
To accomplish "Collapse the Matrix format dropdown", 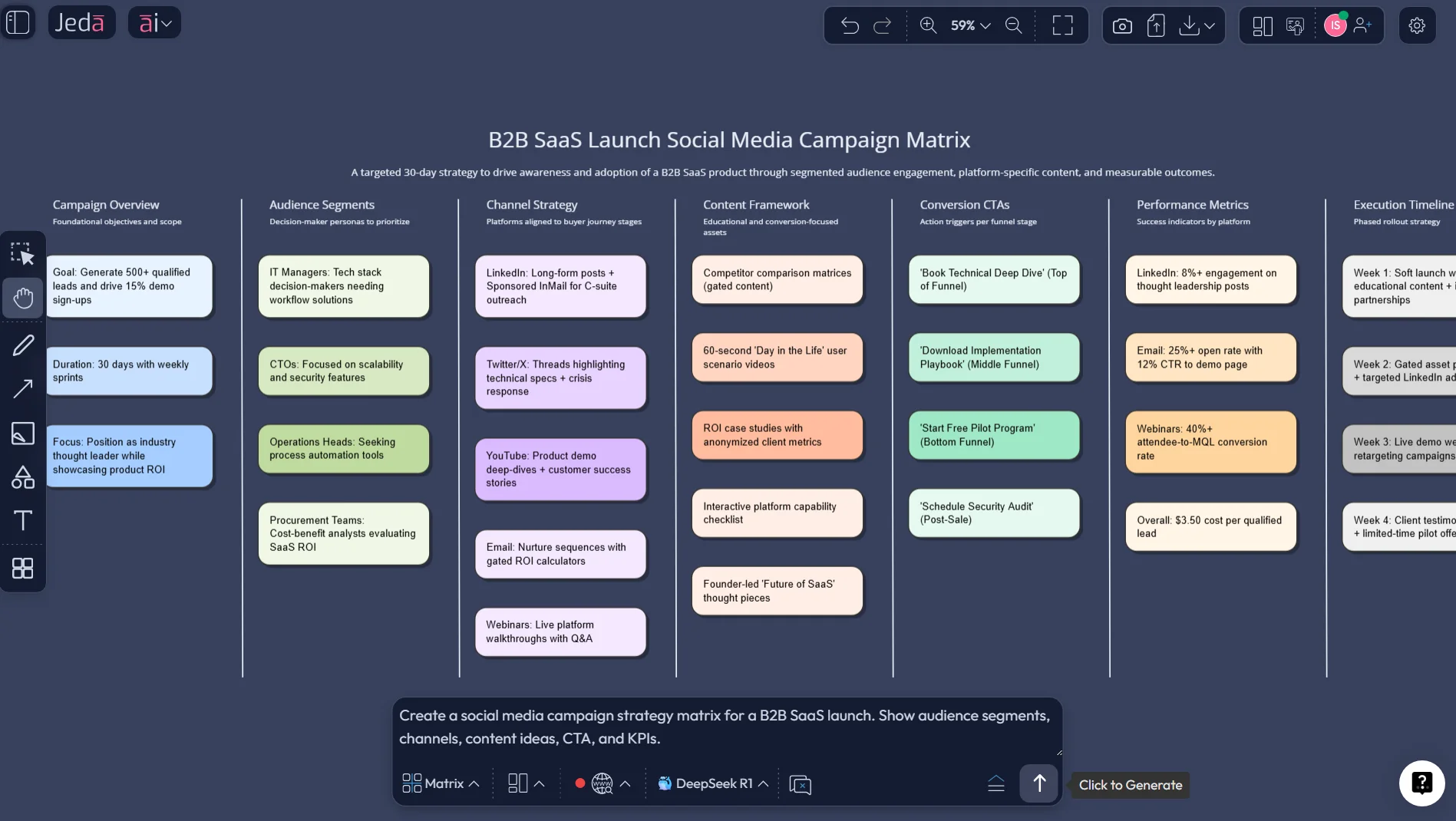I will [440, 783].
